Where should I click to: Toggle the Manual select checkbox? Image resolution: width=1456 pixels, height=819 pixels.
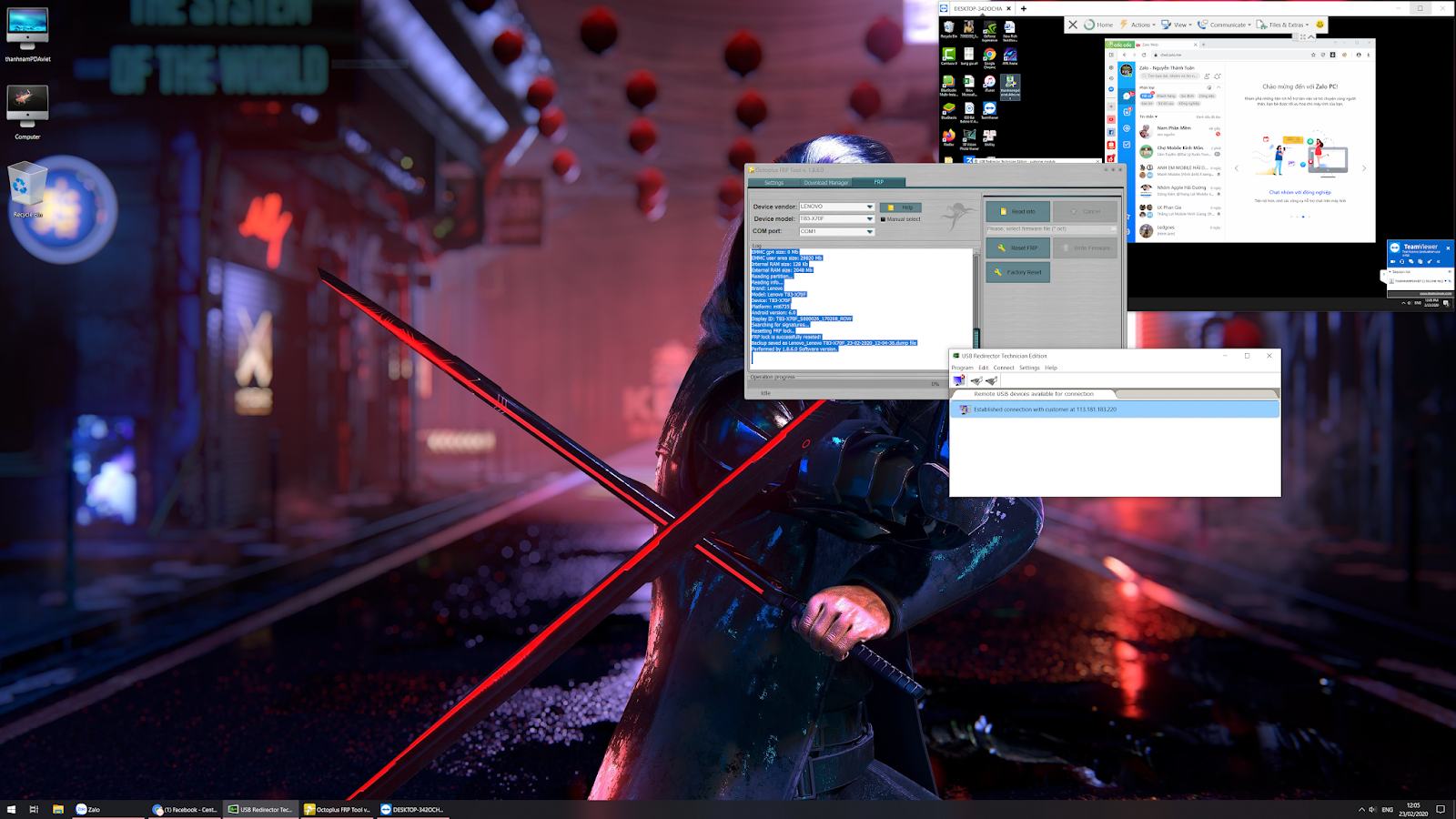point(883,219)
